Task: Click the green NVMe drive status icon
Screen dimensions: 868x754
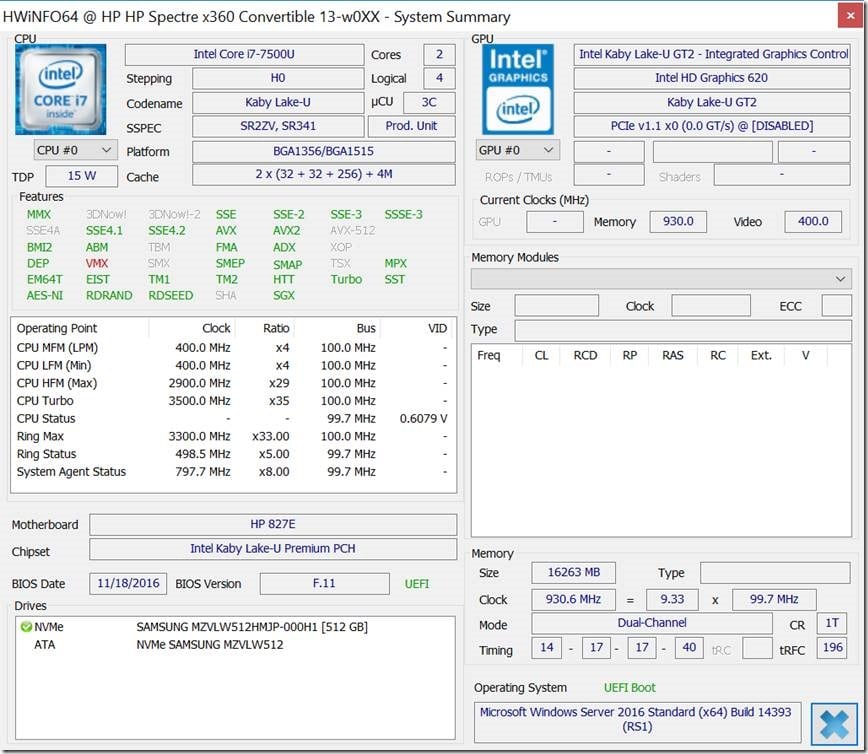Action: click(x=25, y=627)
